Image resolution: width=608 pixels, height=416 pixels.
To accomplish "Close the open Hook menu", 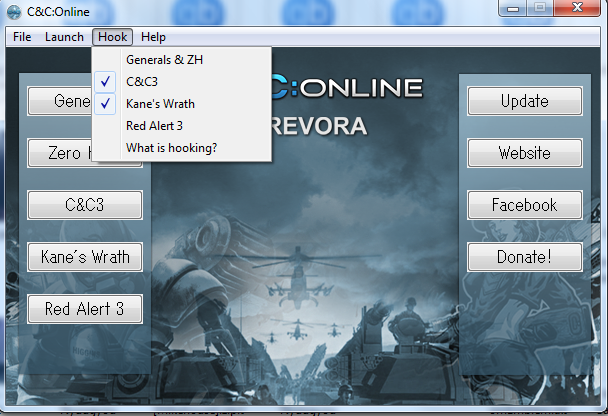I will 112,37.
